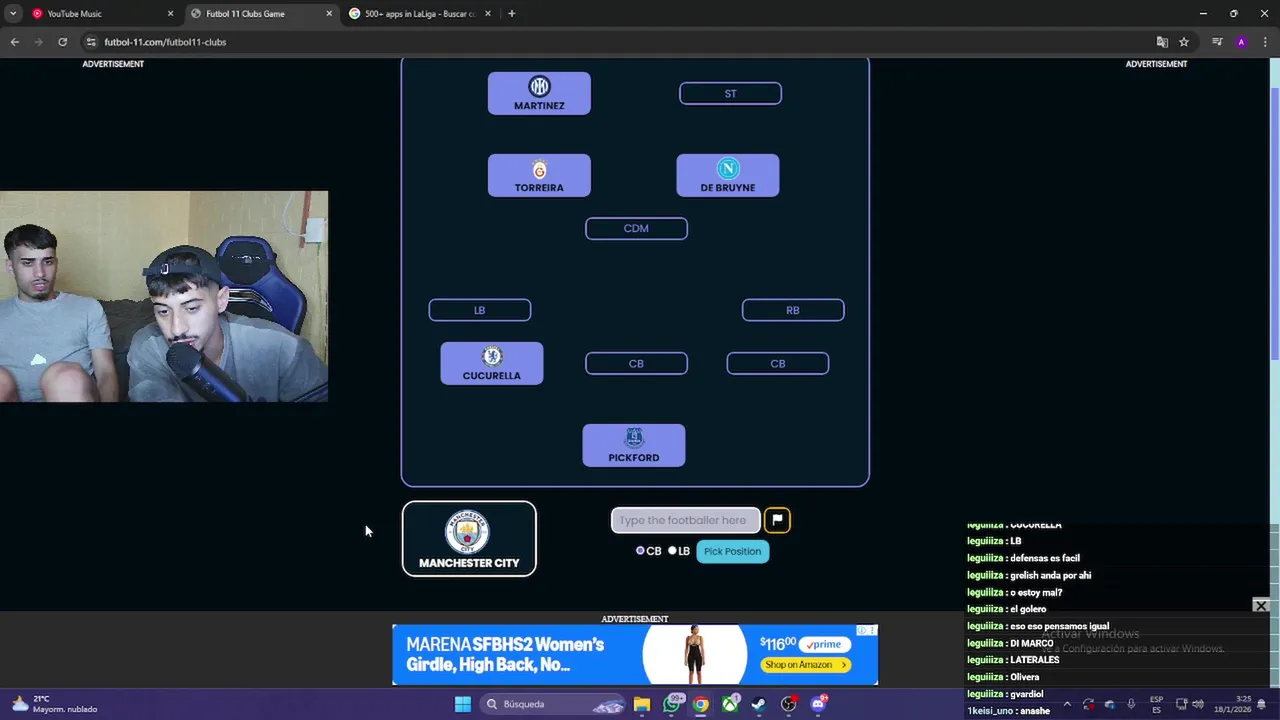Viewport: 1280px width, 720px height.
Task: Open the media control toolbar icon
Action: (x=1217, y=42)
